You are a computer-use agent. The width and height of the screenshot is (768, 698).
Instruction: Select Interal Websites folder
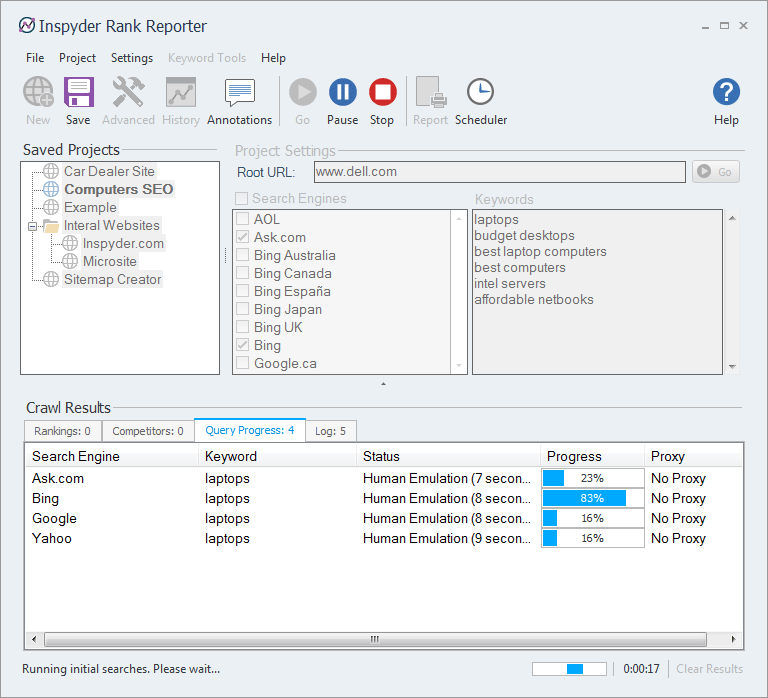pos(112,225)
